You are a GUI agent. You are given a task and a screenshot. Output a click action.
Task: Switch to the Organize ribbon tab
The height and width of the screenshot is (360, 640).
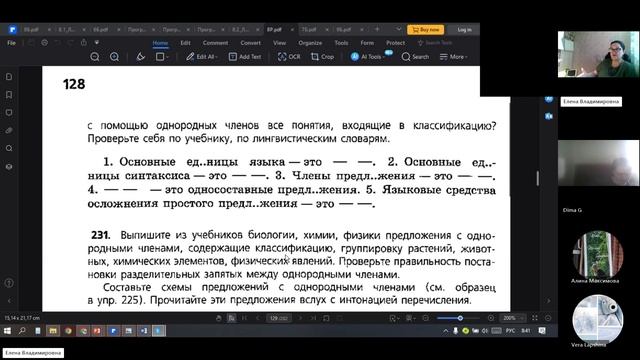[310, 43]
